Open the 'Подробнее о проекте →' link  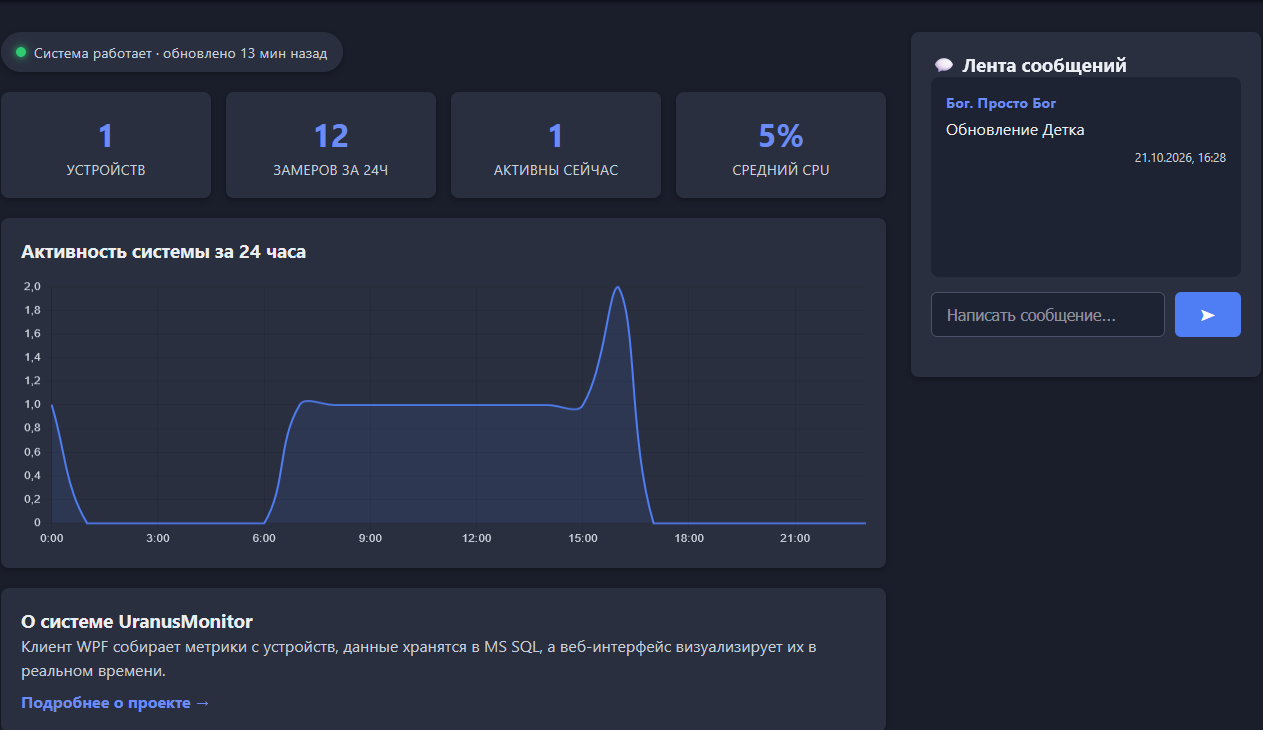coord(115,703)
